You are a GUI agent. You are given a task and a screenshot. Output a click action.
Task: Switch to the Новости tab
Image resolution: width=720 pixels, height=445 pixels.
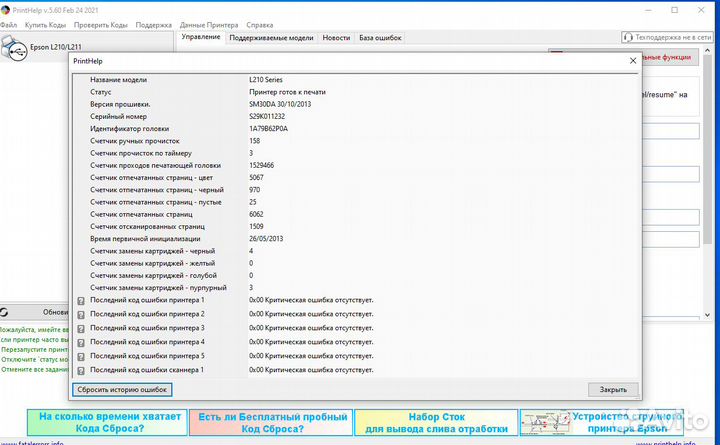(x=336, y=38)
